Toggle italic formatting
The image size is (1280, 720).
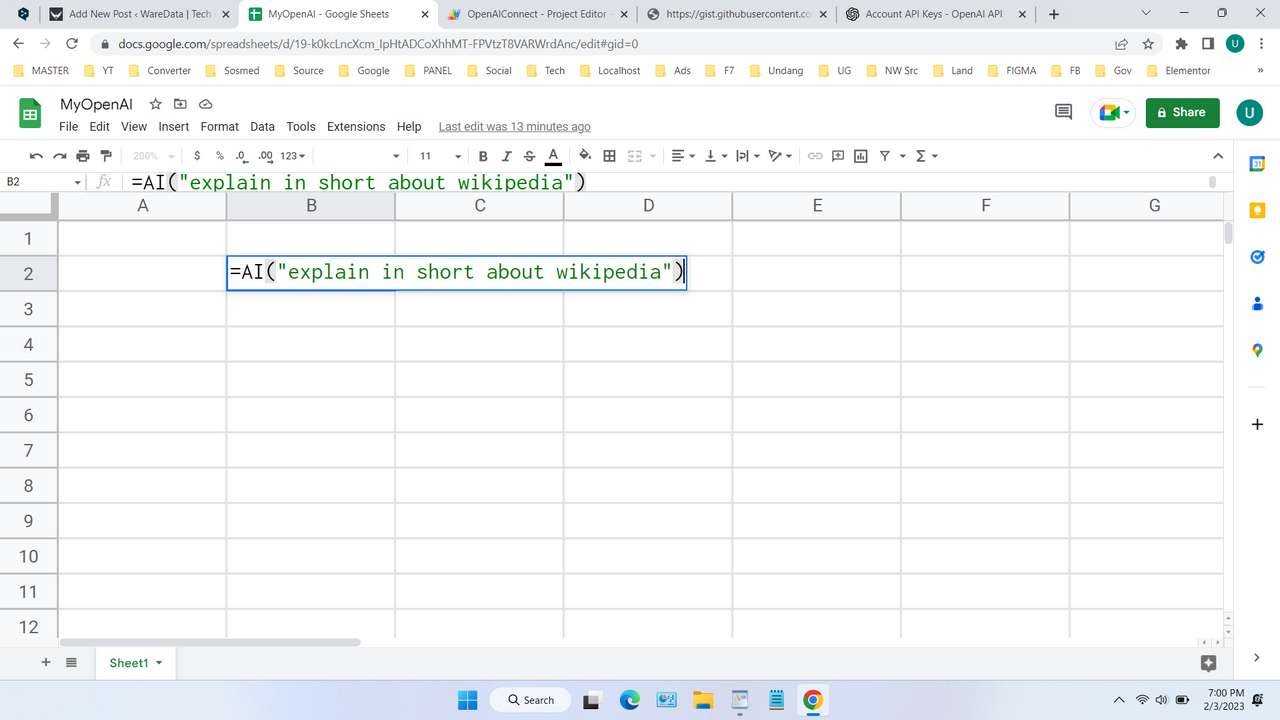(x=506, y=156)
